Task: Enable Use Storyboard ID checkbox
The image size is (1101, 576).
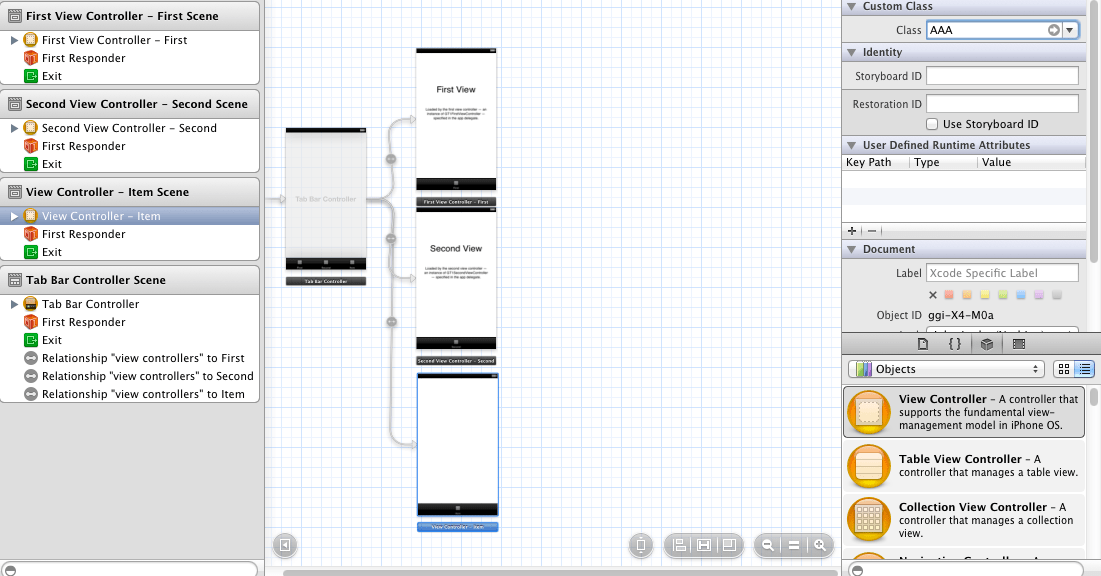Action: 932,124
